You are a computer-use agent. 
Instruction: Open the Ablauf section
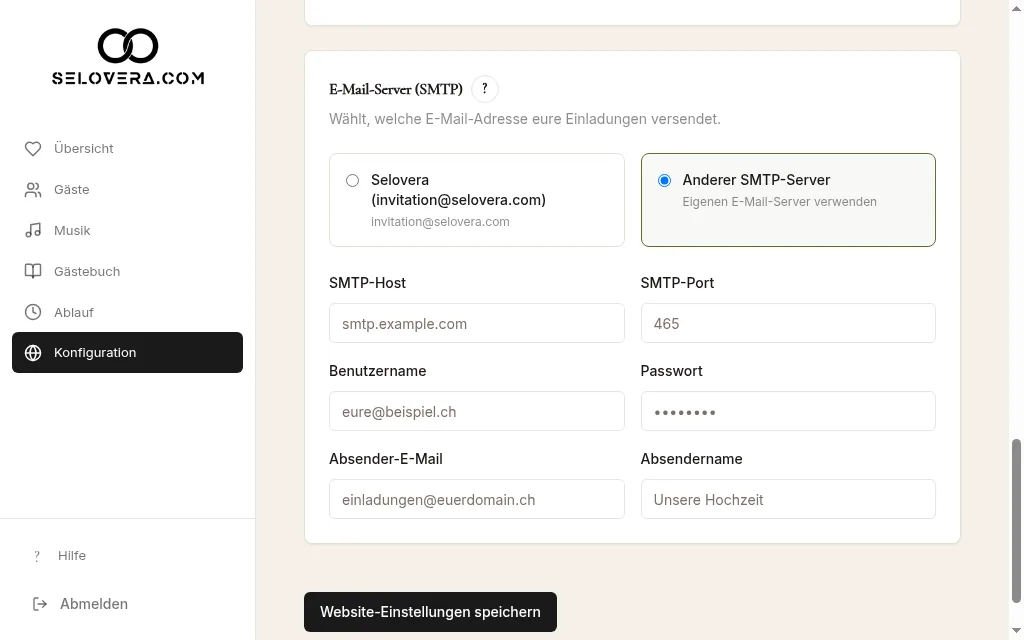pos(127,312)
